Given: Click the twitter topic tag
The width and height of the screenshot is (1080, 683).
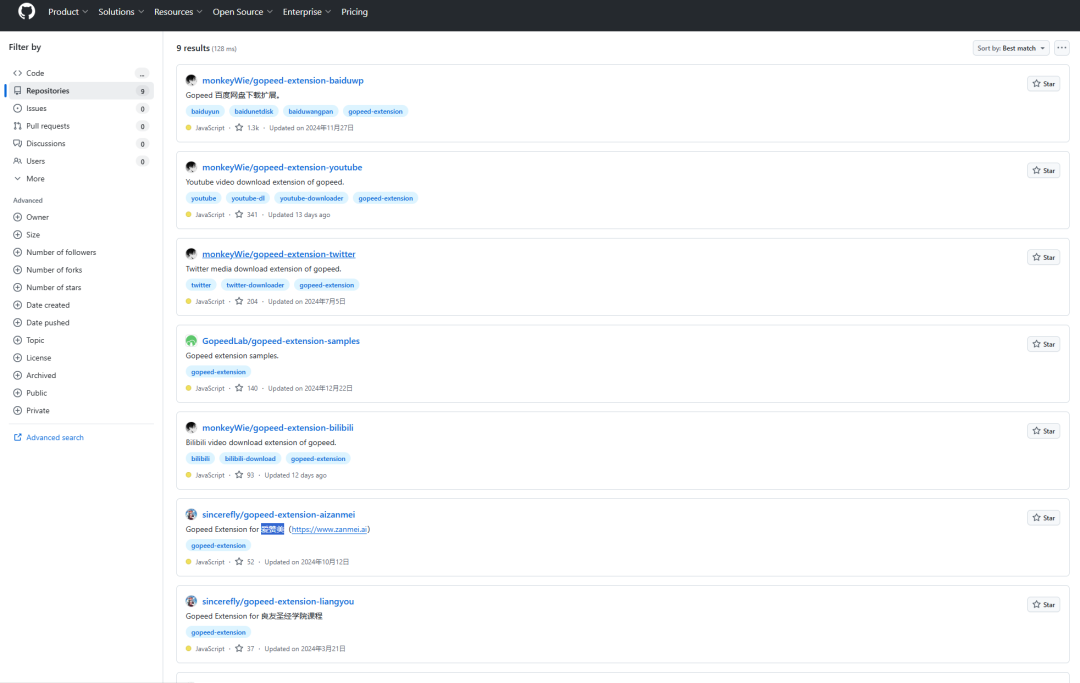Looking at the screenshot, I should [201, 285].
